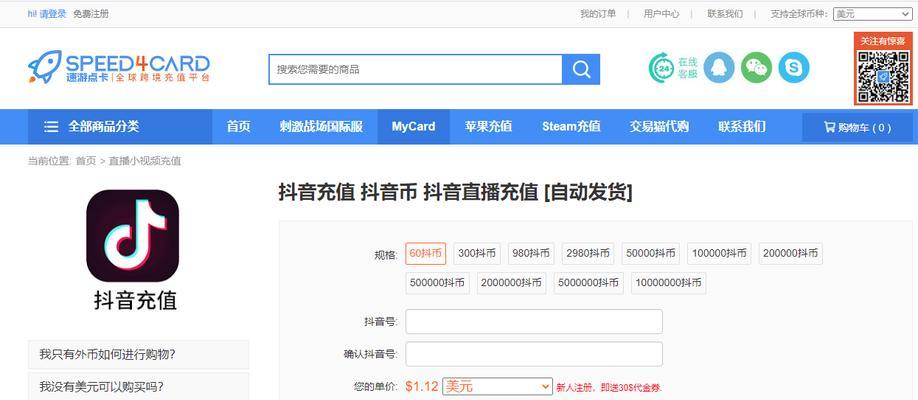Viewport: 918px width, 400px height.
Task: Click the 直播小视频充值 breadcrumb link
Action: click(145, 161)
